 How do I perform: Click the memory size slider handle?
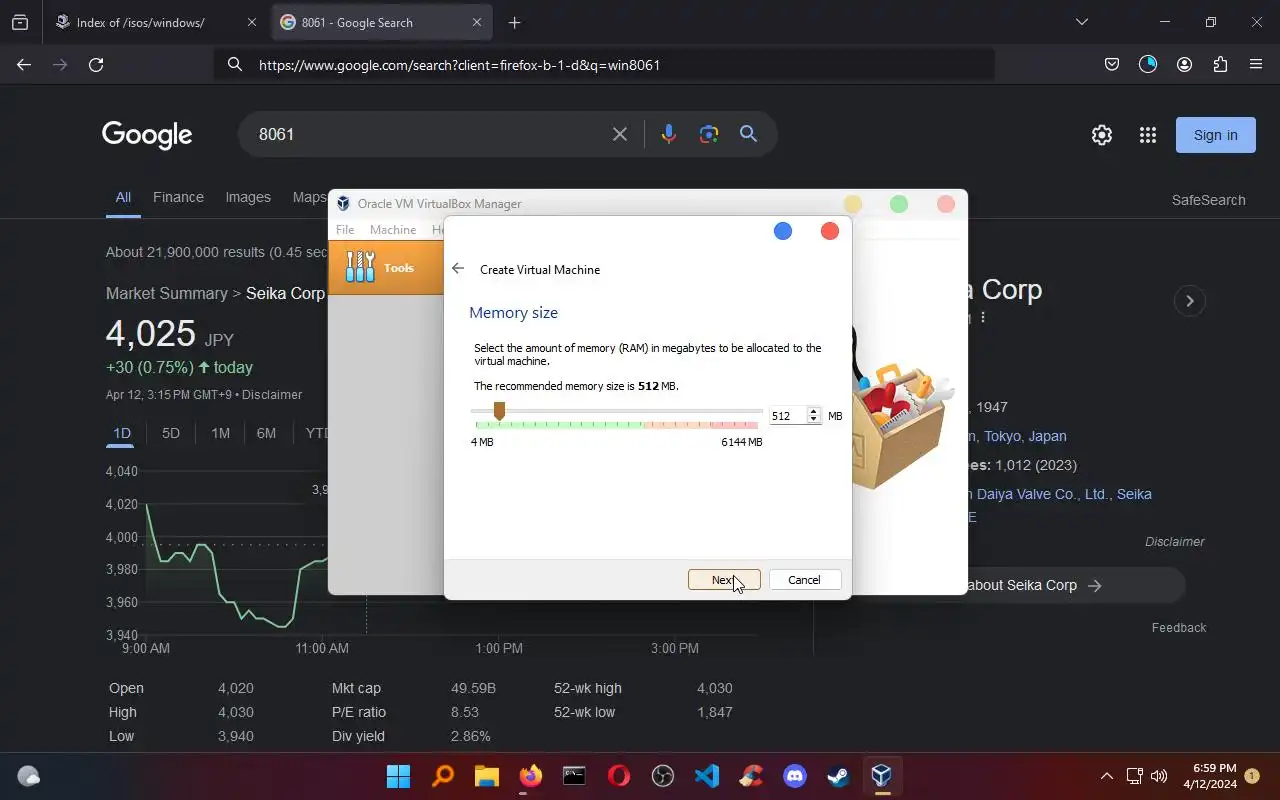(499, 411)
